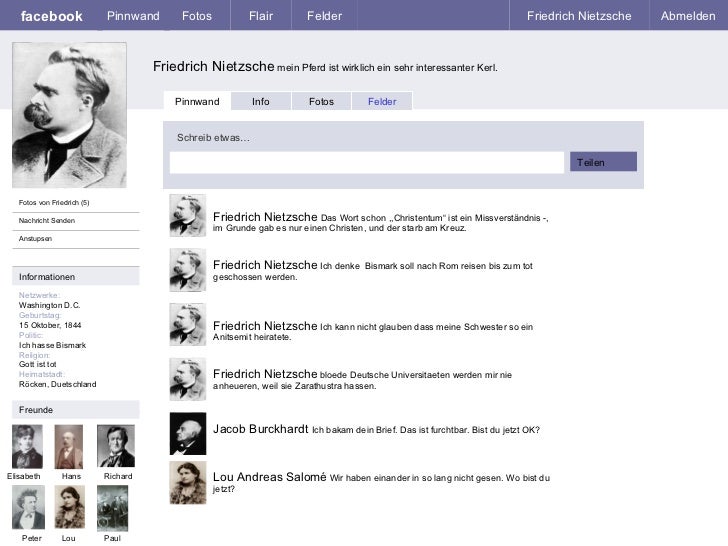728x546 pixels.
Task: Select the Pinnwand profile tab
Action: pyautogui.click(x=197, y=101)
